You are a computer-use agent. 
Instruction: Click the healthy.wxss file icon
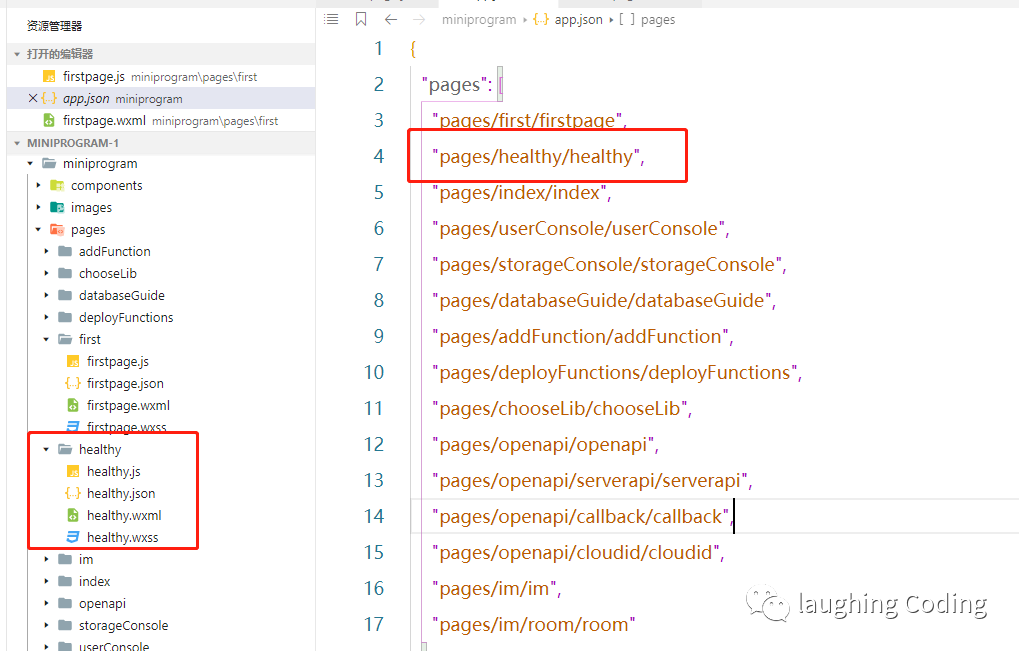(73, 537)
